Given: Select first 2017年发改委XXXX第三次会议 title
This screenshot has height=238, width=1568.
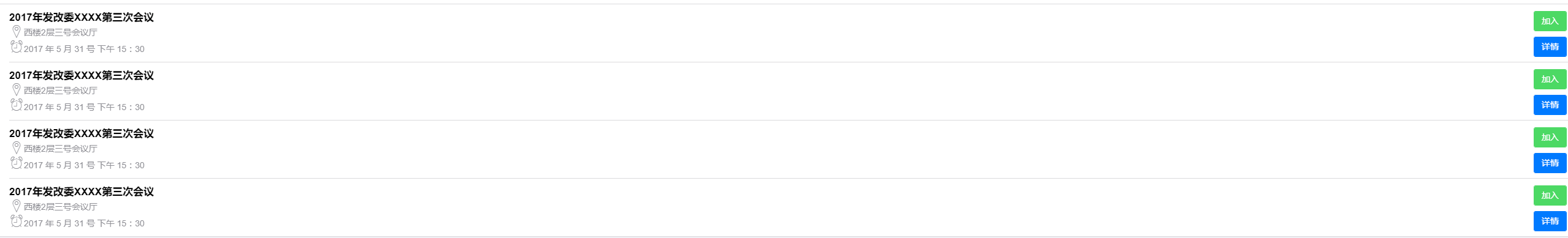Looking at the screenshot, I should (81, 17).
